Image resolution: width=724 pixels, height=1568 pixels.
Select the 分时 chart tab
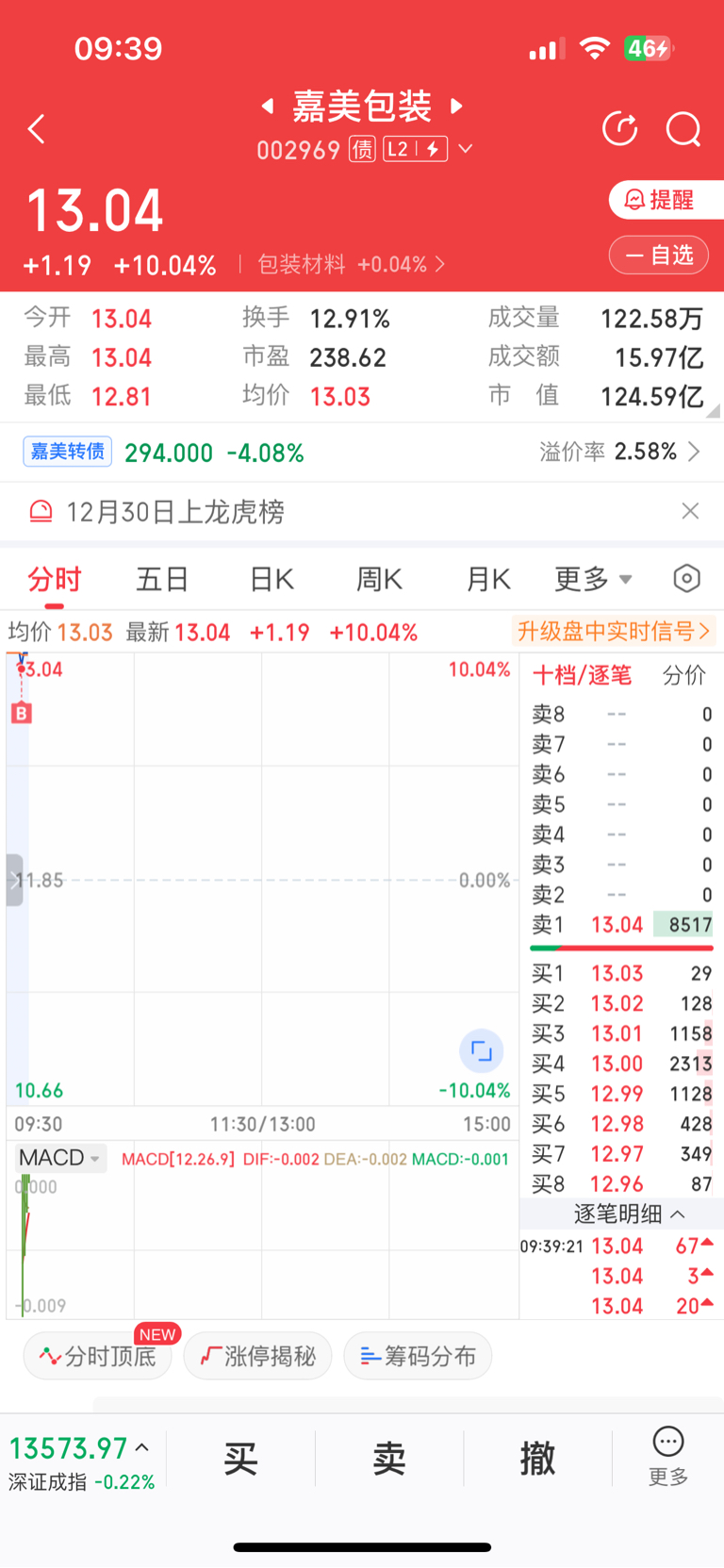(x=55, y=579)
